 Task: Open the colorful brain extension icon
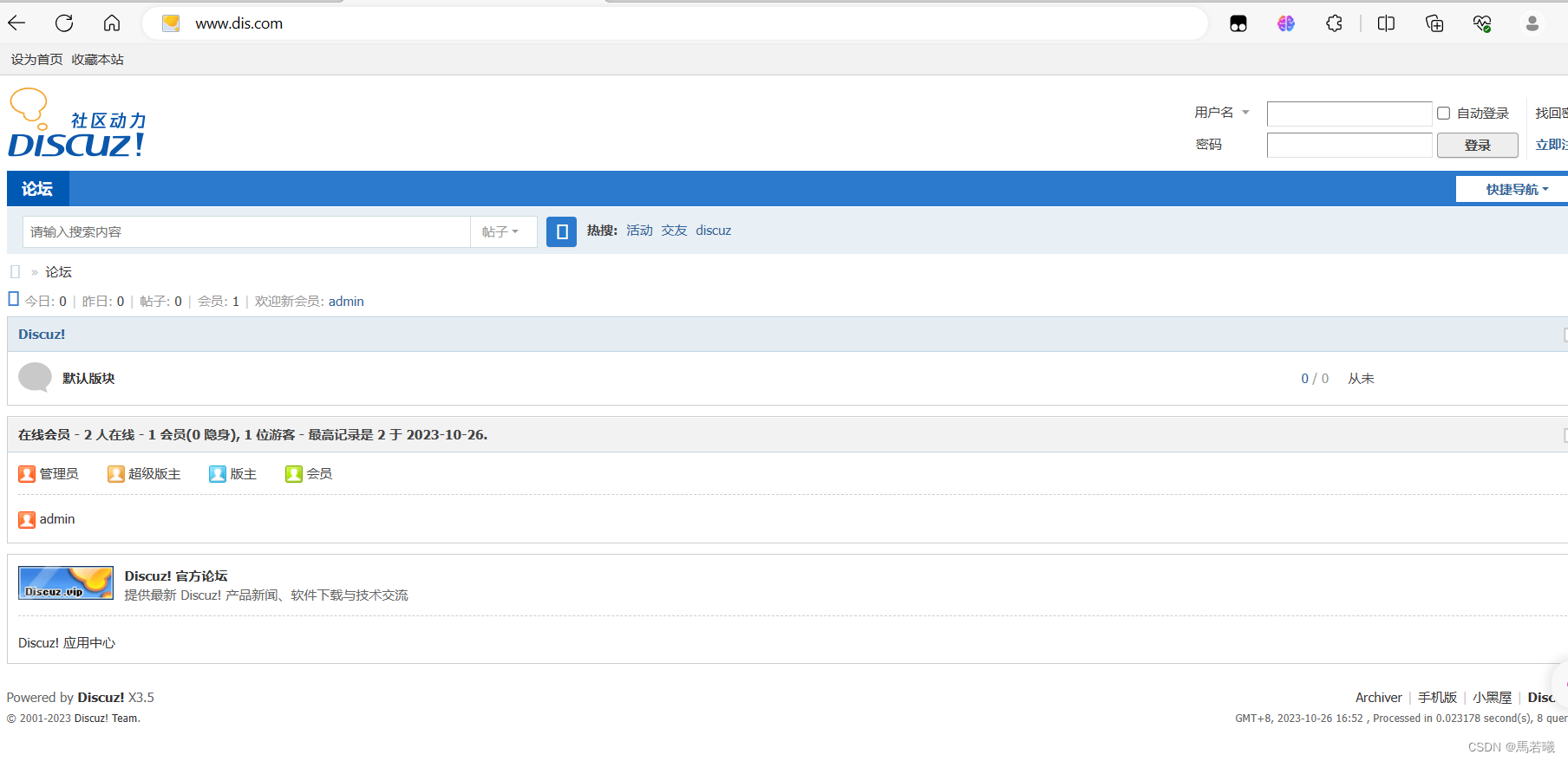point(1286,23)
